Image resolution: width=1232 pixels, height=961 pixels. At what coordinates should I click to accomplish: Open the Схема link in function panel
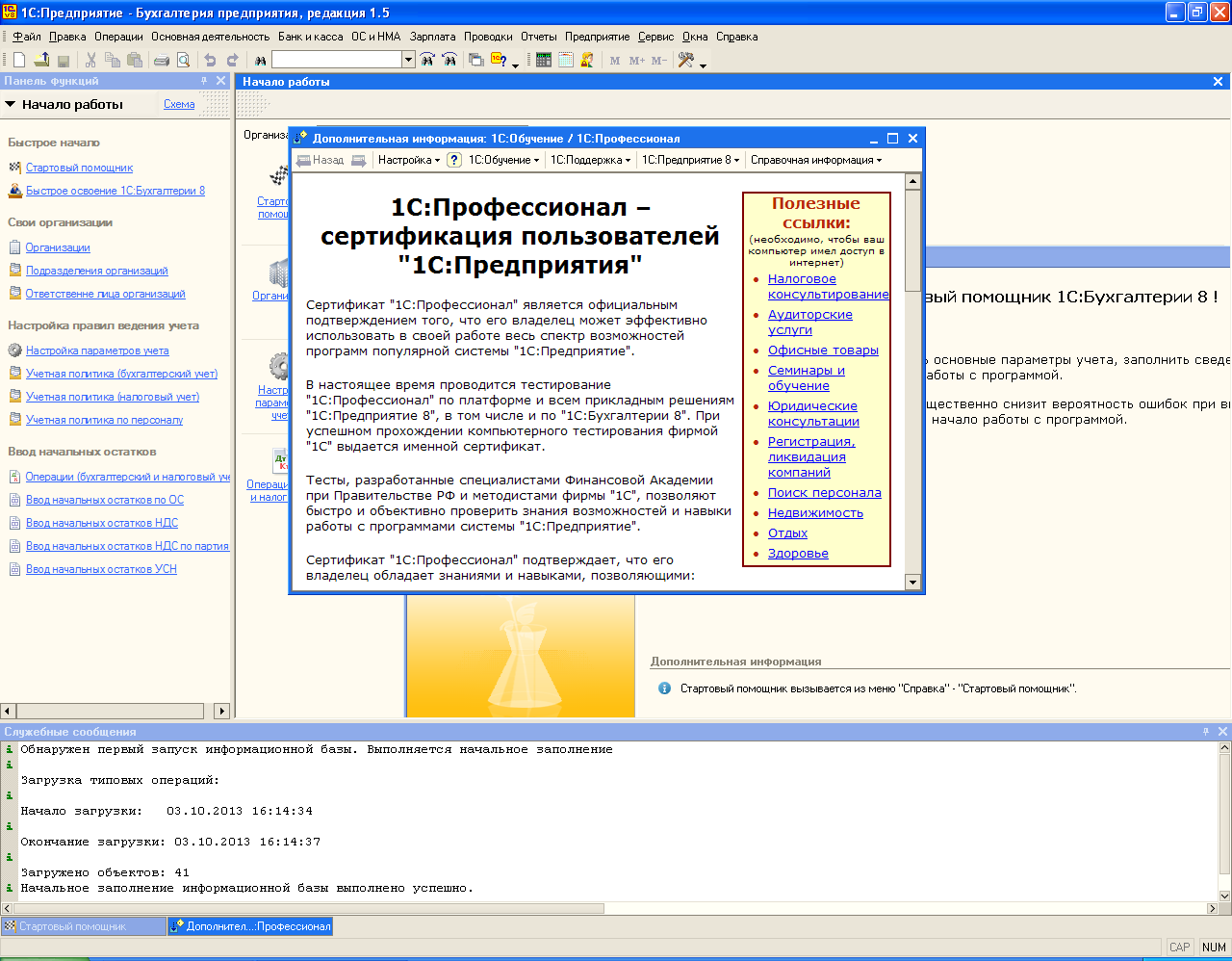[x=179, y=104]
